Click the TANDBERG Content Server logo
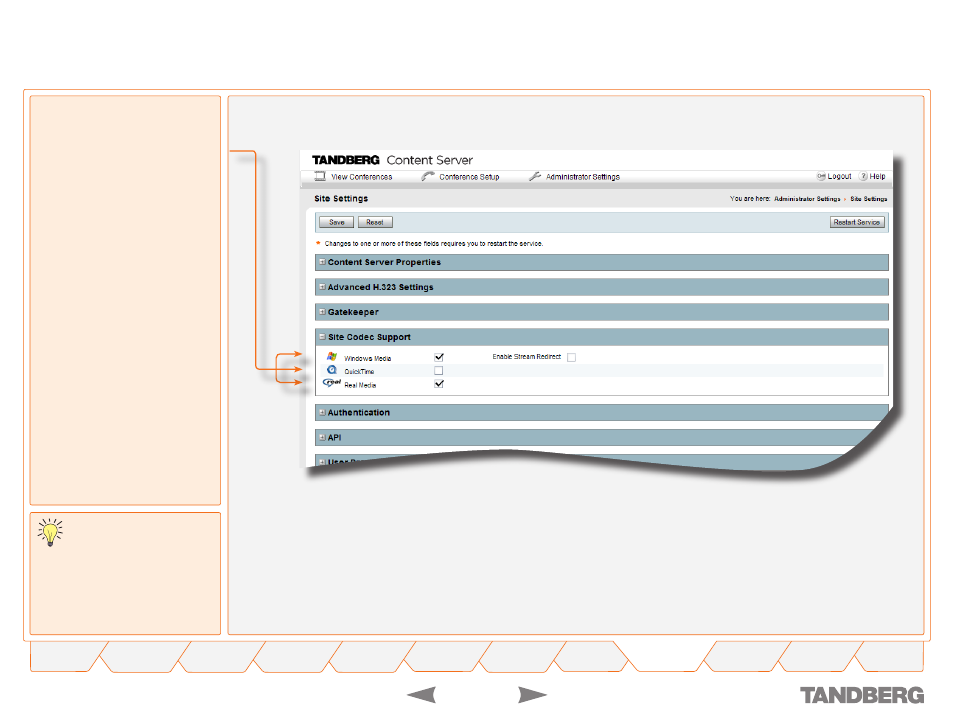This screenshot has height=717, width=954. (x=392, y=160)
